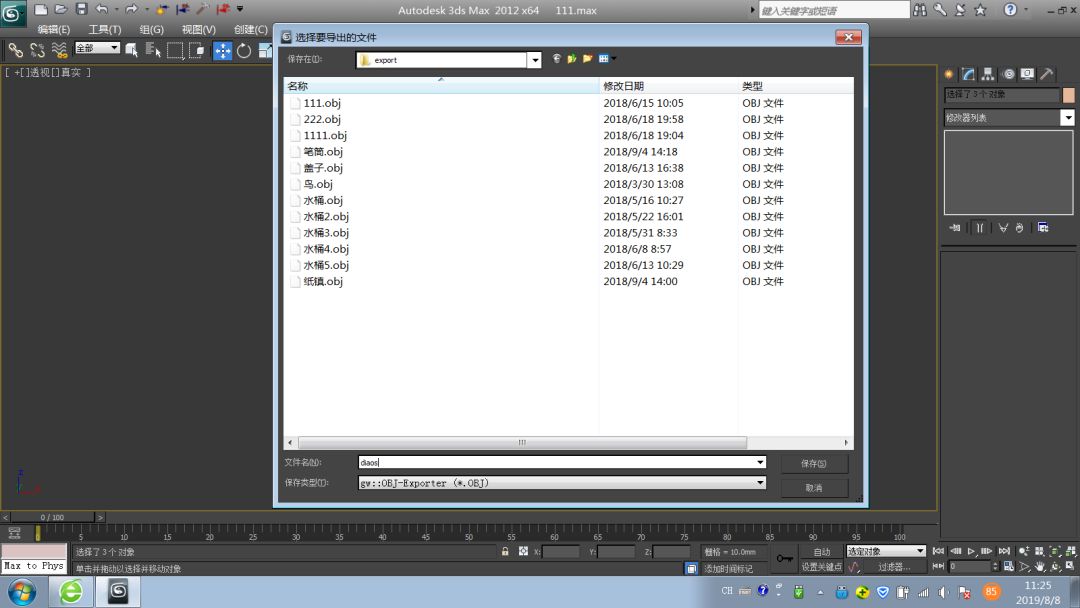Screen dimensions: 1080x608
Task: Click the Open File folder icon
Action: click(x=61, y=9)
